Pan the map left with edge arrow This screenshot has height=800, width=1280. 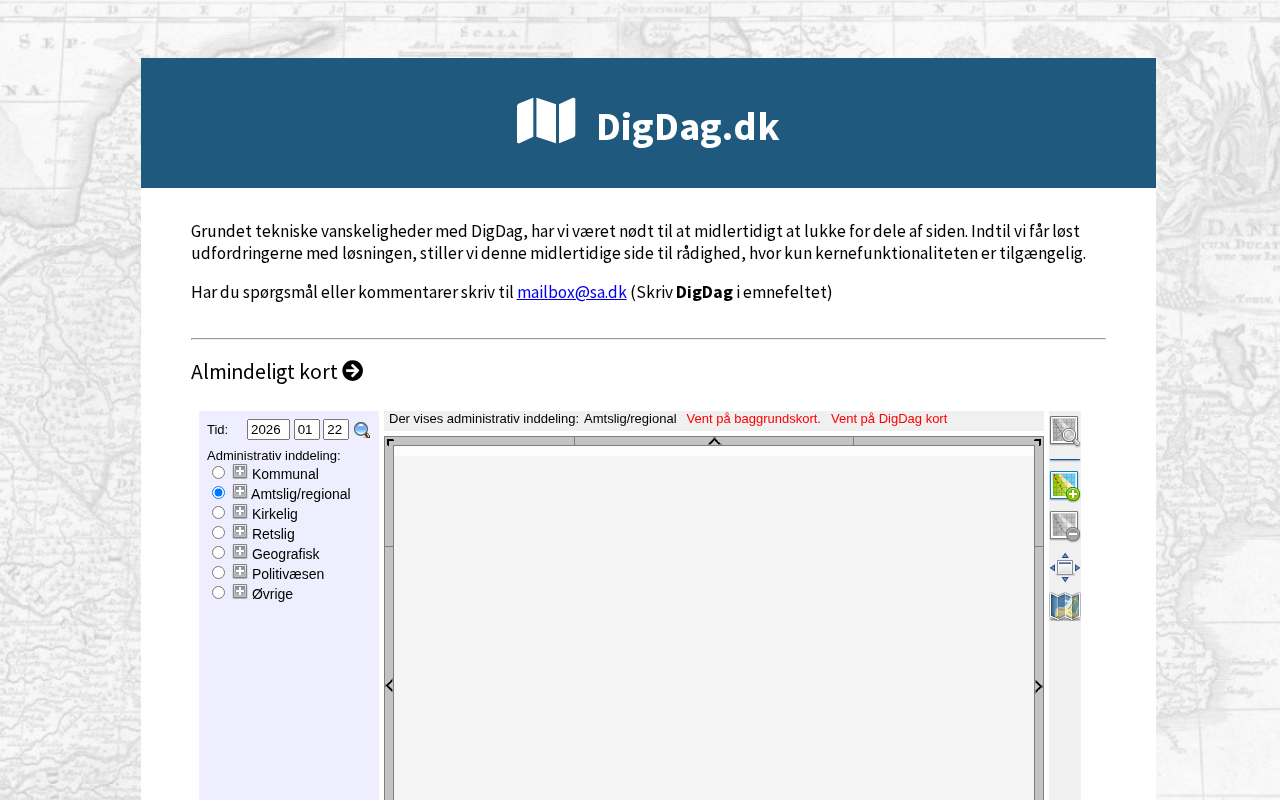tap(389, 686)
